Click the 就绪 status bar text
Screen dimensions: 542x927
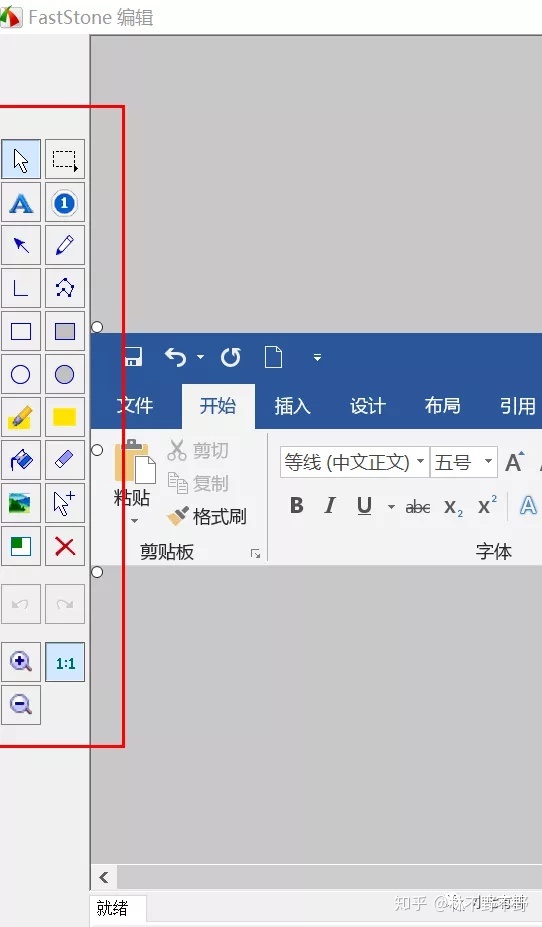coord(112,908)
